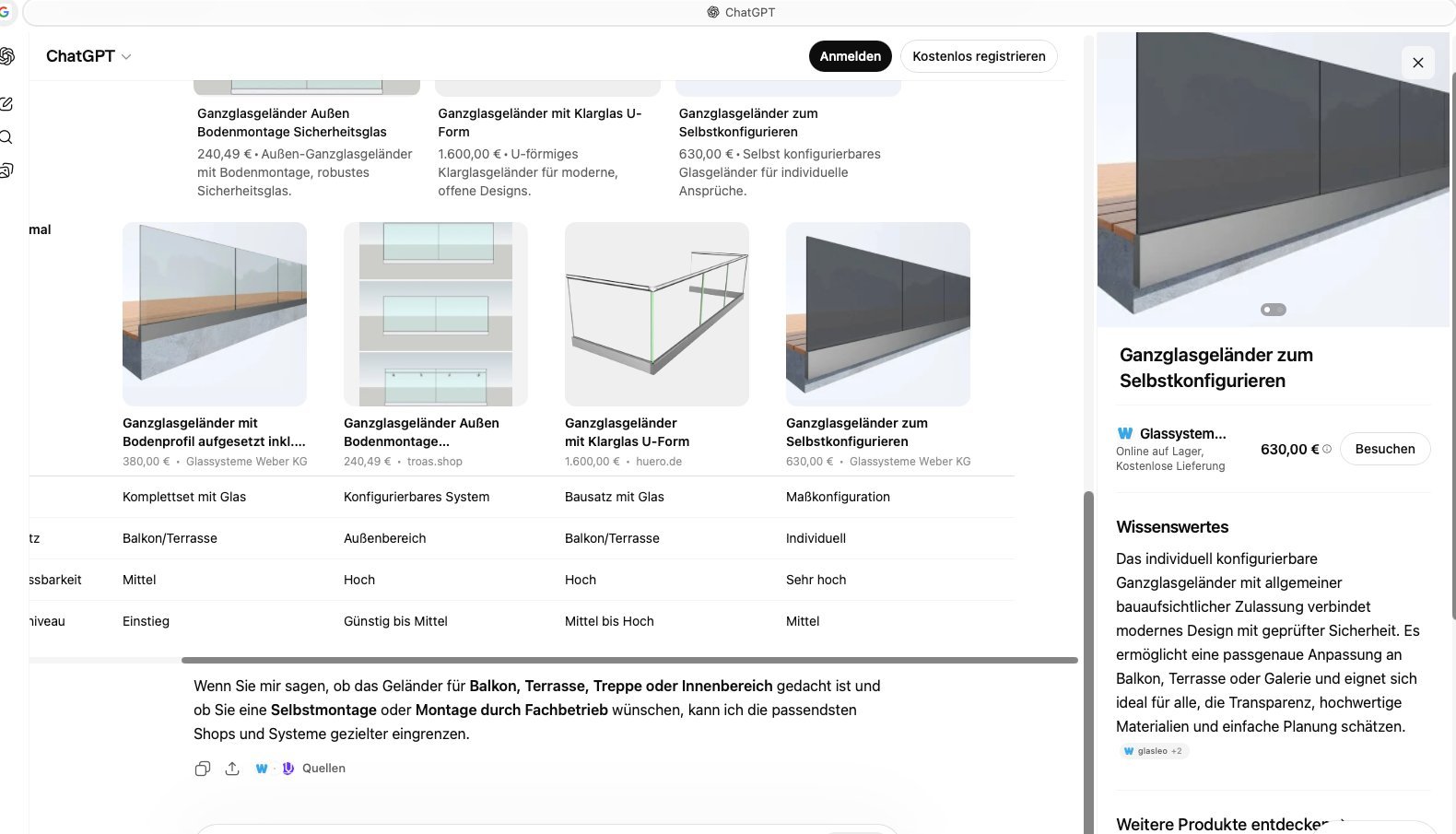Click the Anmelden button
This screenshot has width=1456, height=834.
(850, 56)
